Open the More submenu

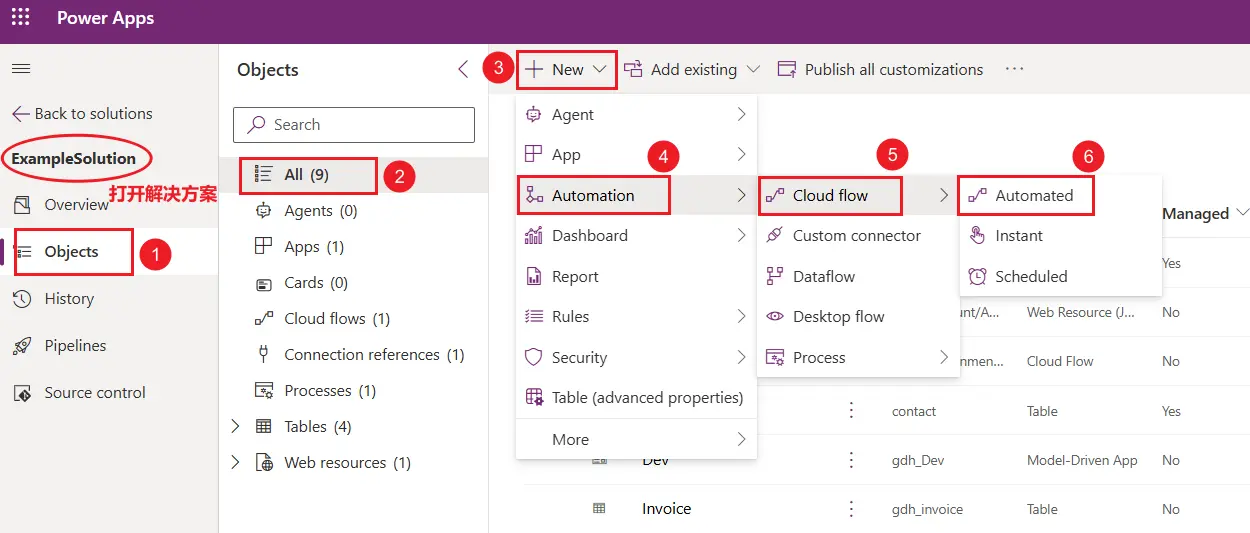[636, 439]
